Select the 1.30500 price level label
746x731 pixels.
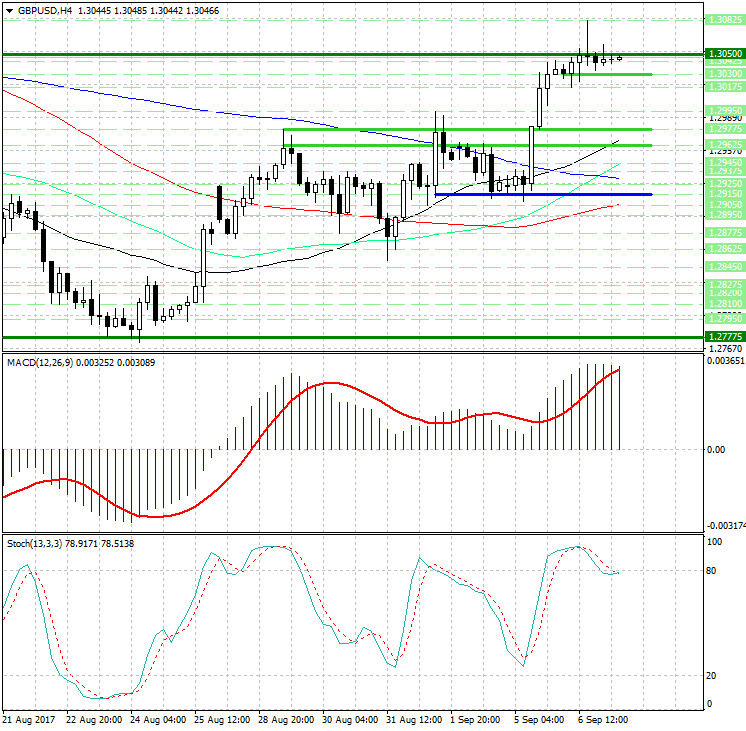723,54
